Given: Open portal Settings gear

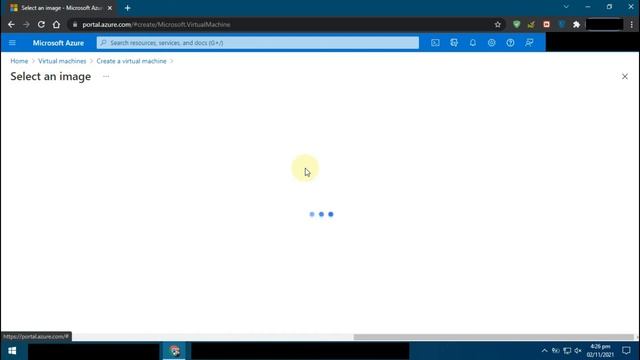Looking at the screenshot, I should 491,43.
